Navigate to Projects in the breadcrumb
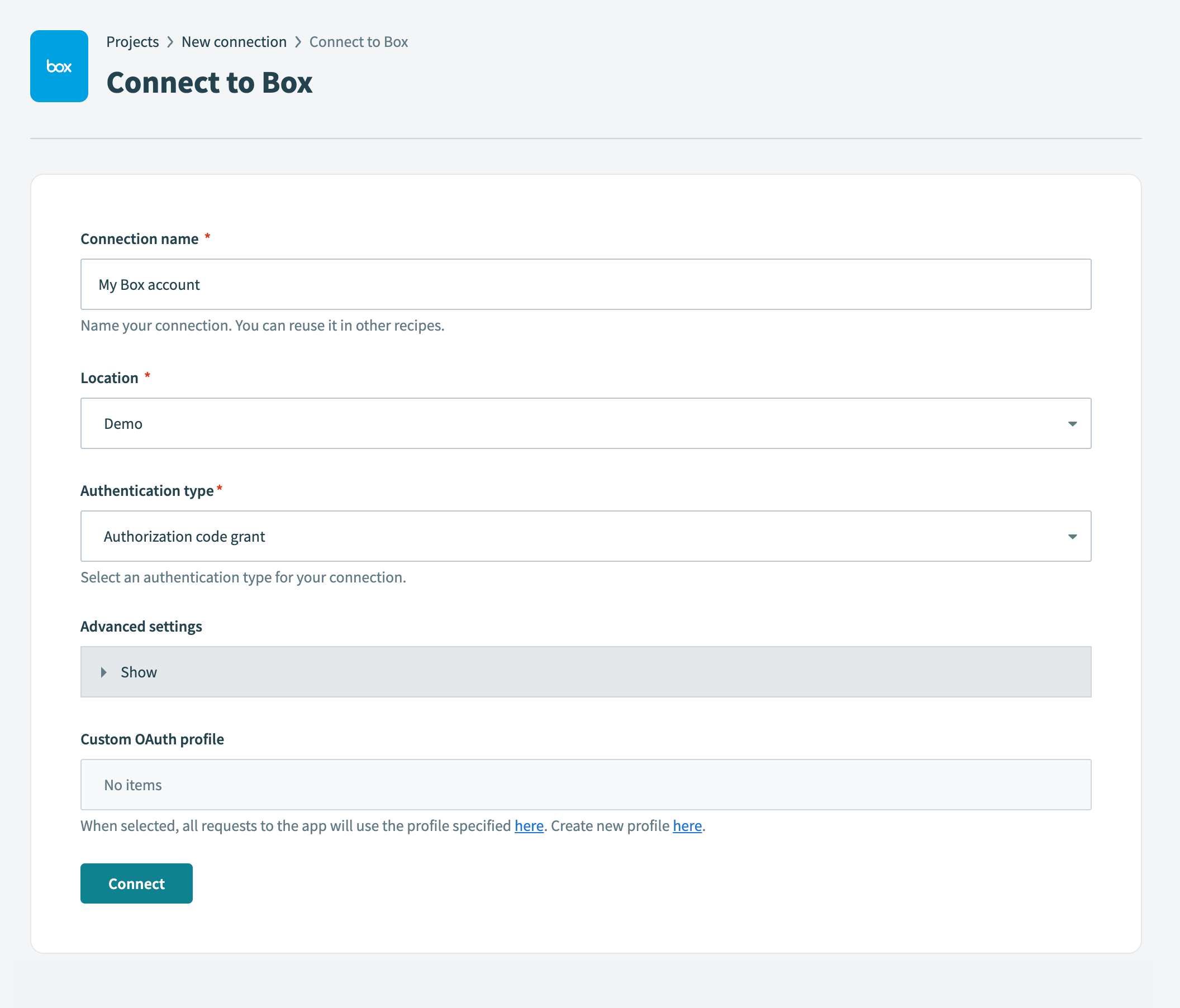1180x1008 pixels. pyautogui.click(x=132, y=41)
